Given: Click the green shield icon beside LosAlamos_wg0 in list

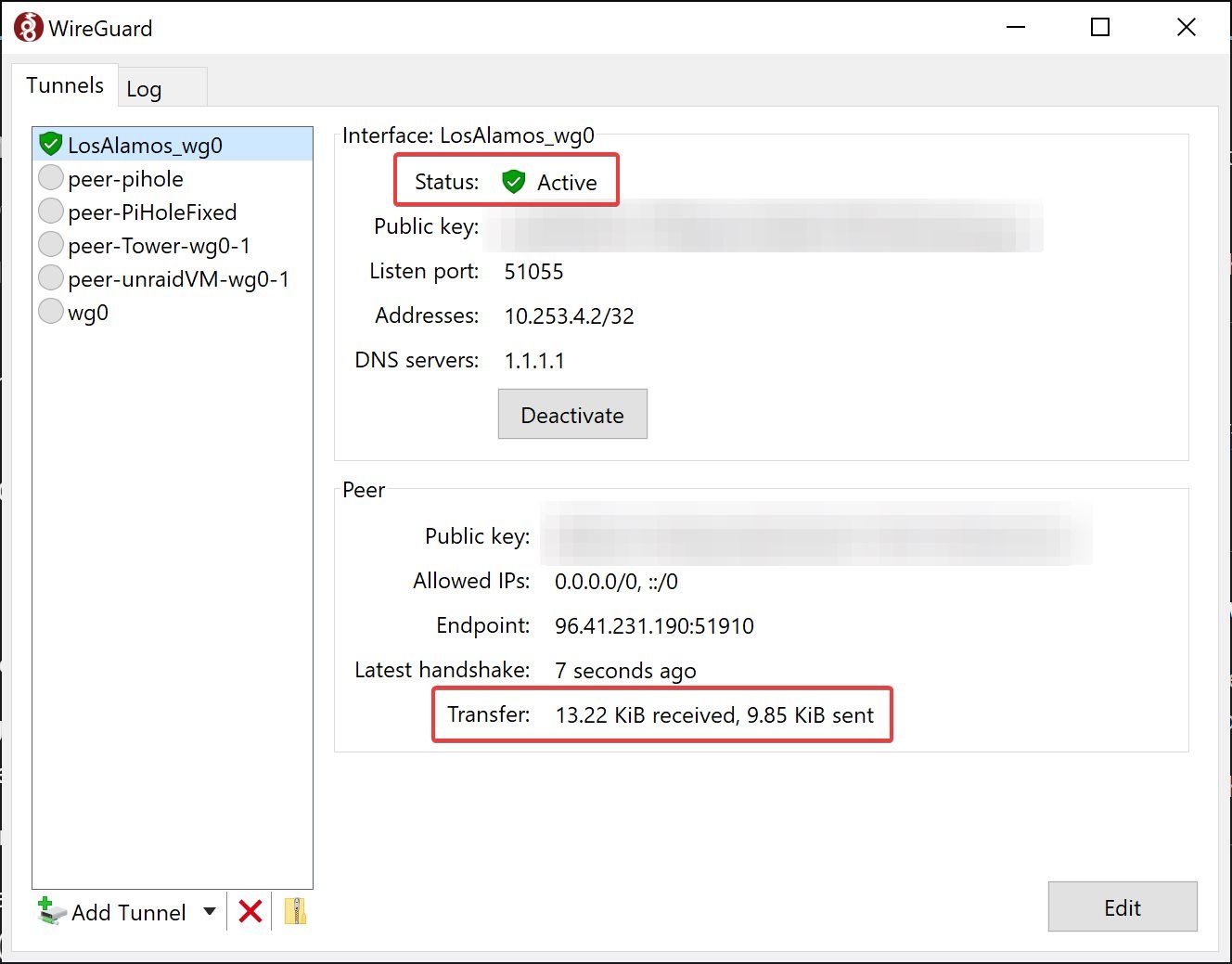Looking at the screenshot, I should pyautogui.click(x=51, y=144).
